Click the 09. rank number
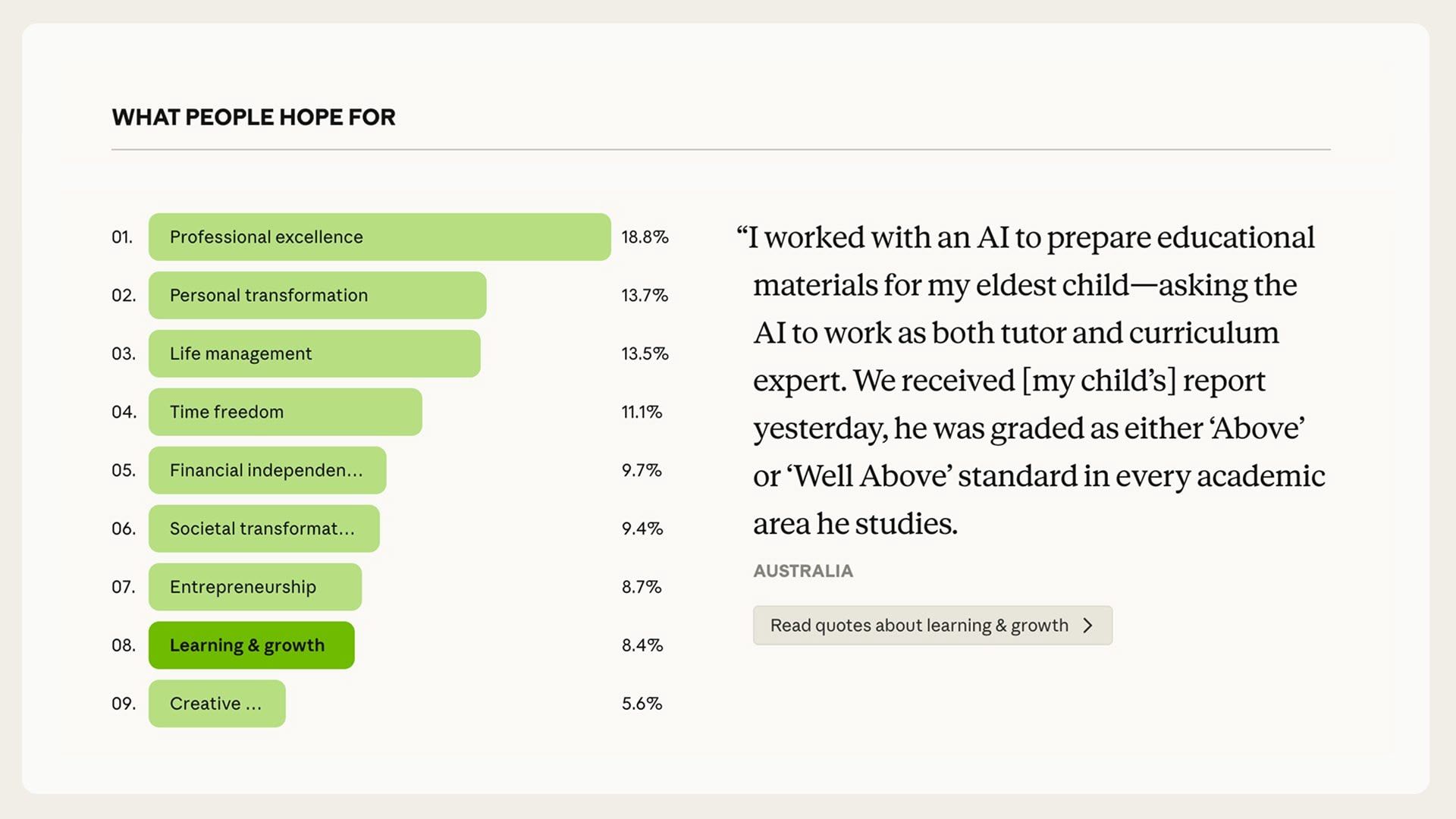1456x819 pixels. point(124,704)
